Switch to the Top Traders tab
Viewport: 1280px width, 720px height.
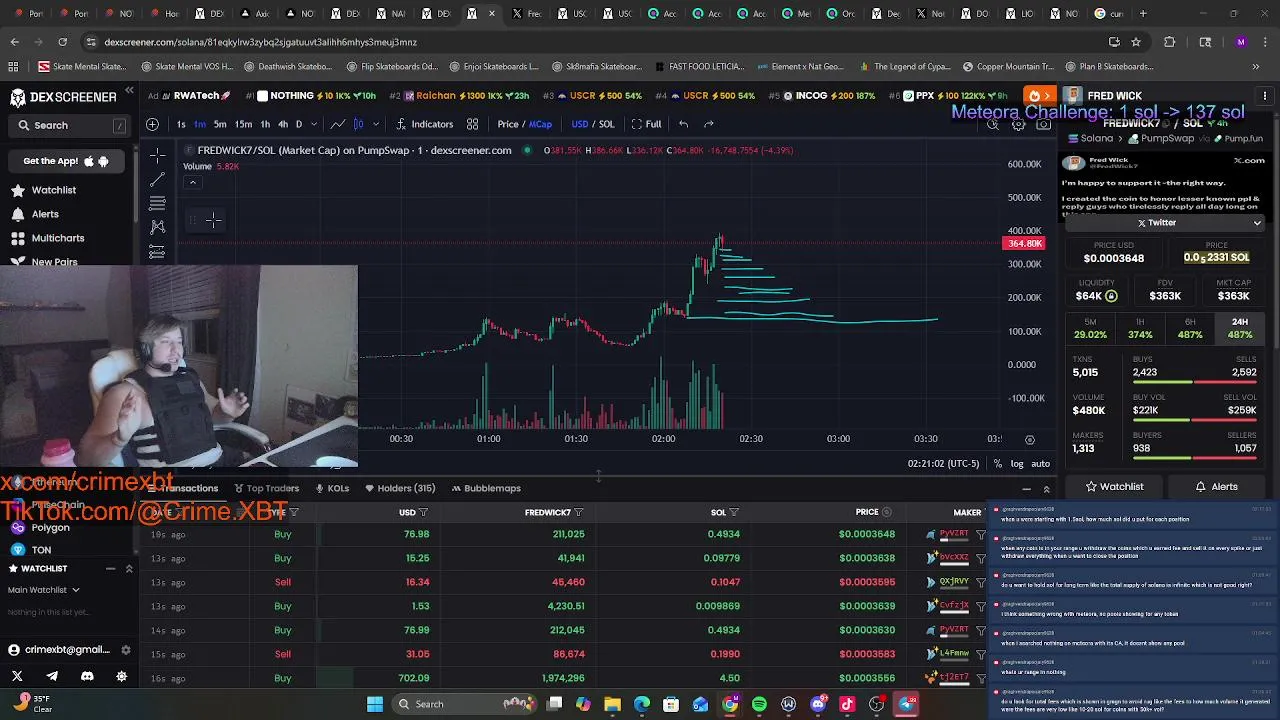click(266, 488)
